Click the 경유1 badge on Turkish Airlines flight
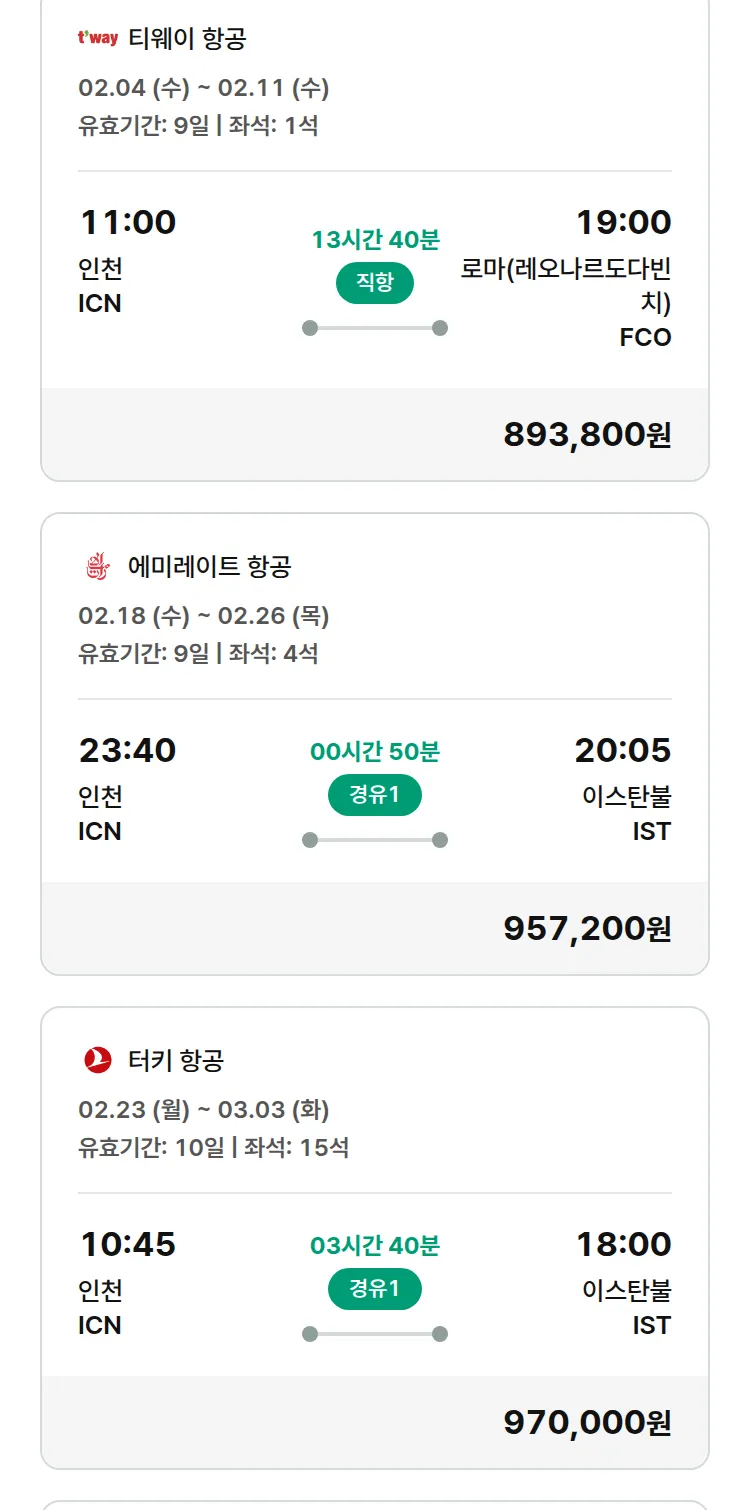The width and height of the screenshot is (750, 1510). coord(375,1290)
